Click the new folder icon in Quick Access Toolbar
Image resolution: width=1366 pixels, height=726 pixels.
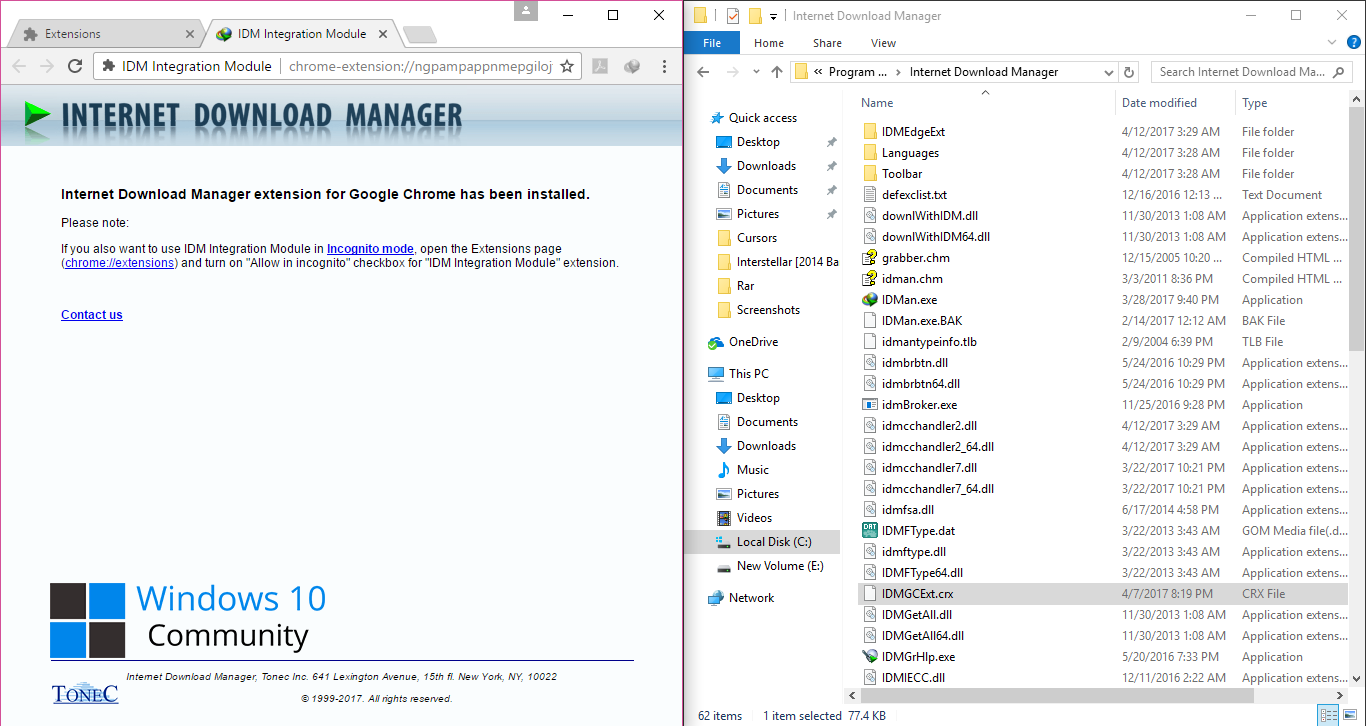tap(753, 15)
